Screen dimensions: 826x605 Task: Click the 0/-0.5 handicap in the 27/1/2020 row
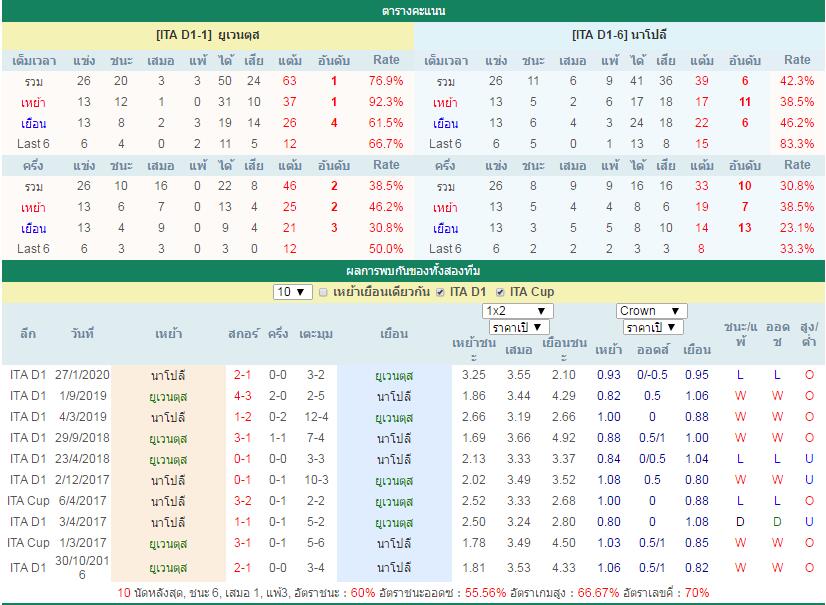click(652, 375)
